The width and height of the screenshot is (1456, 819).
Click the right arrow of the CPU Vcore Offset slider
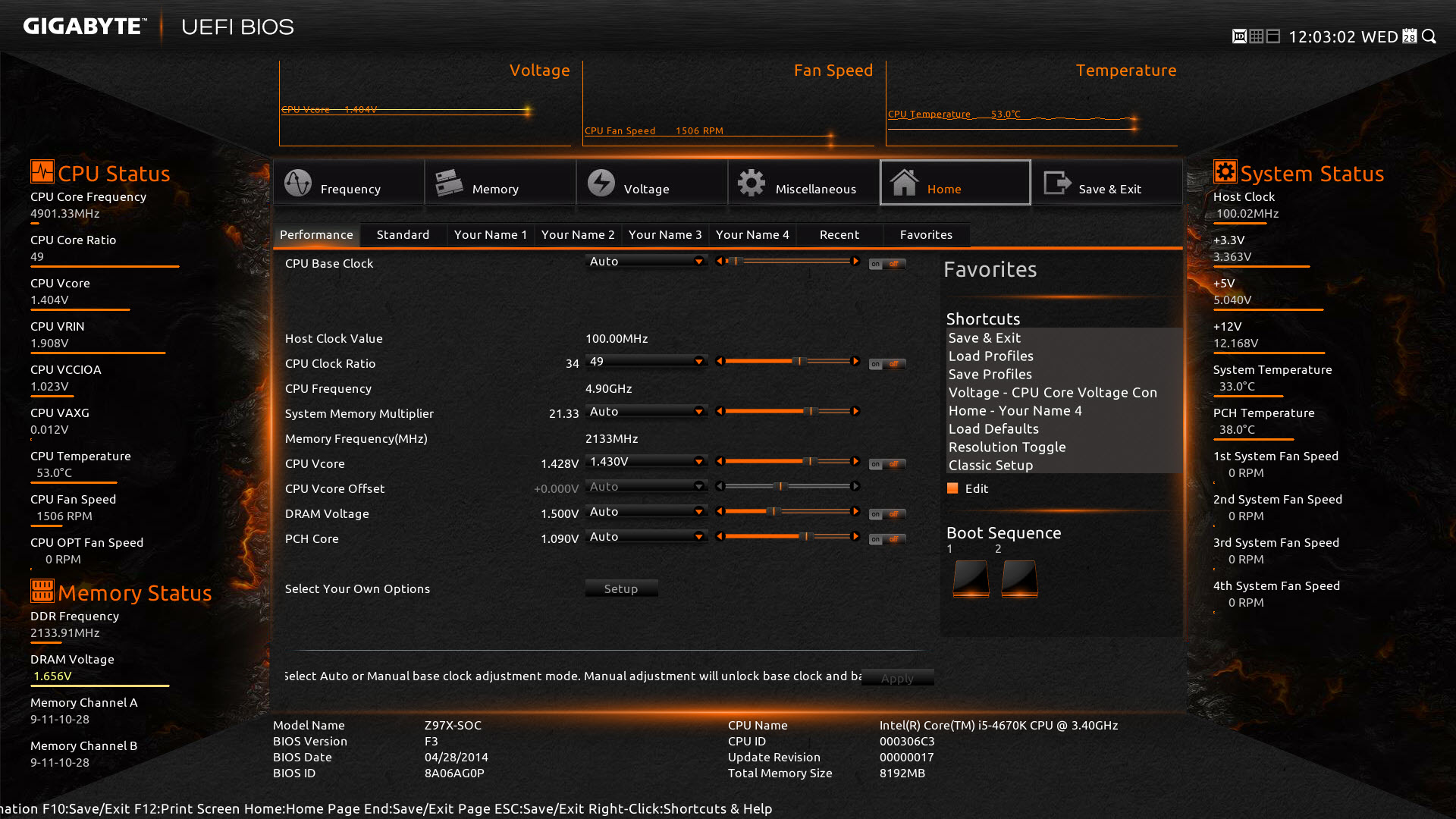(855, 486)
